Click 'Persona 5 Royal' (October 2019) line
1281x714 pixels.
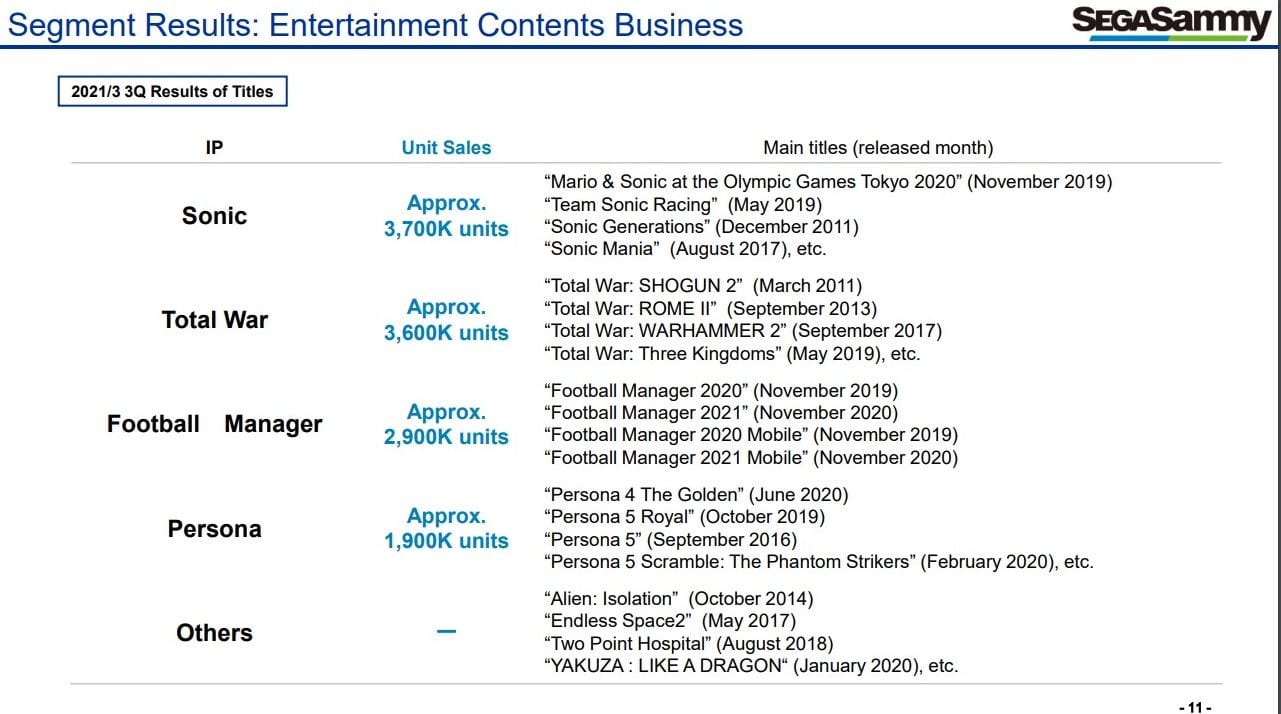coord(684,517)
